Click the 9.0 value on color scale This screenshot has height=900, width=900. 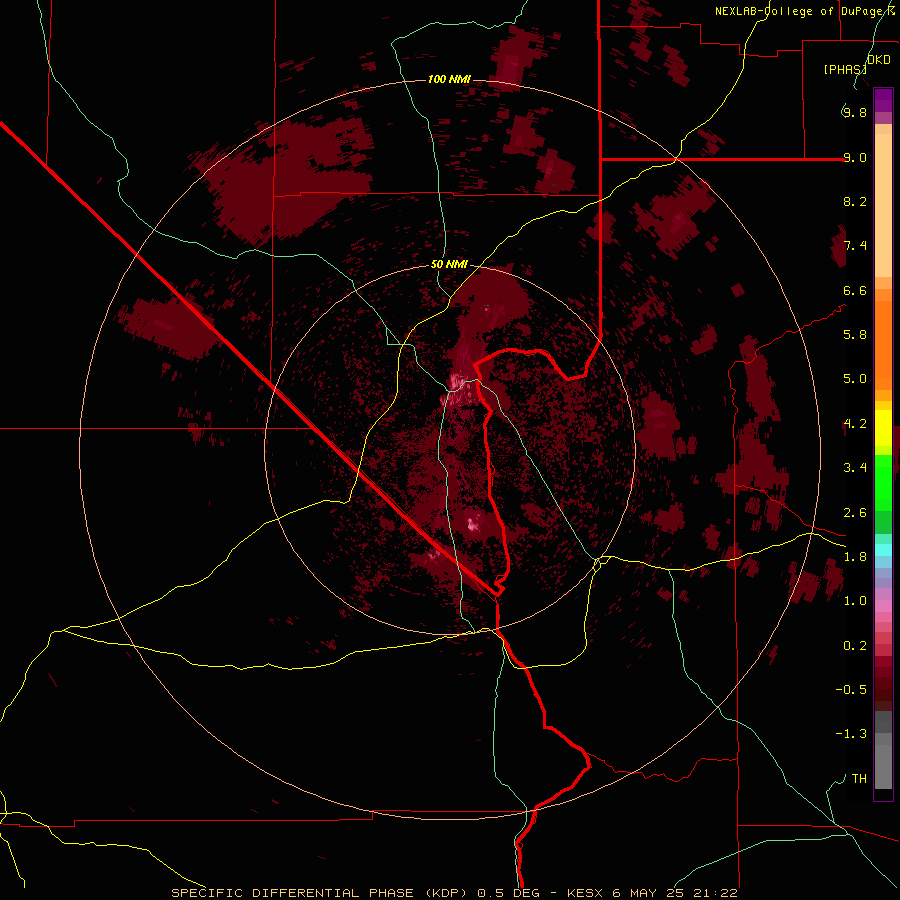coord(855,157)
